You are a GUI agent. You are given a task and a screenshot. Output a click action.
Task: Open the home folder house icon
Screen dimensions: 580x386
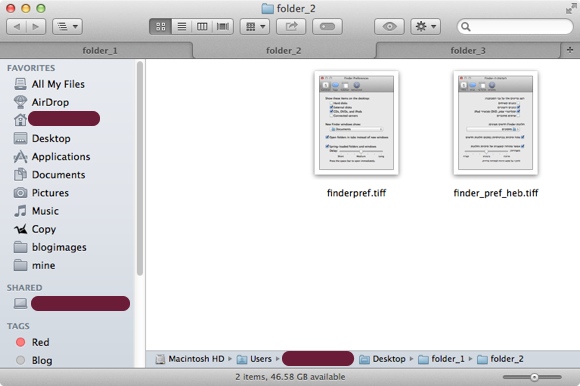[x=20, y=120]
